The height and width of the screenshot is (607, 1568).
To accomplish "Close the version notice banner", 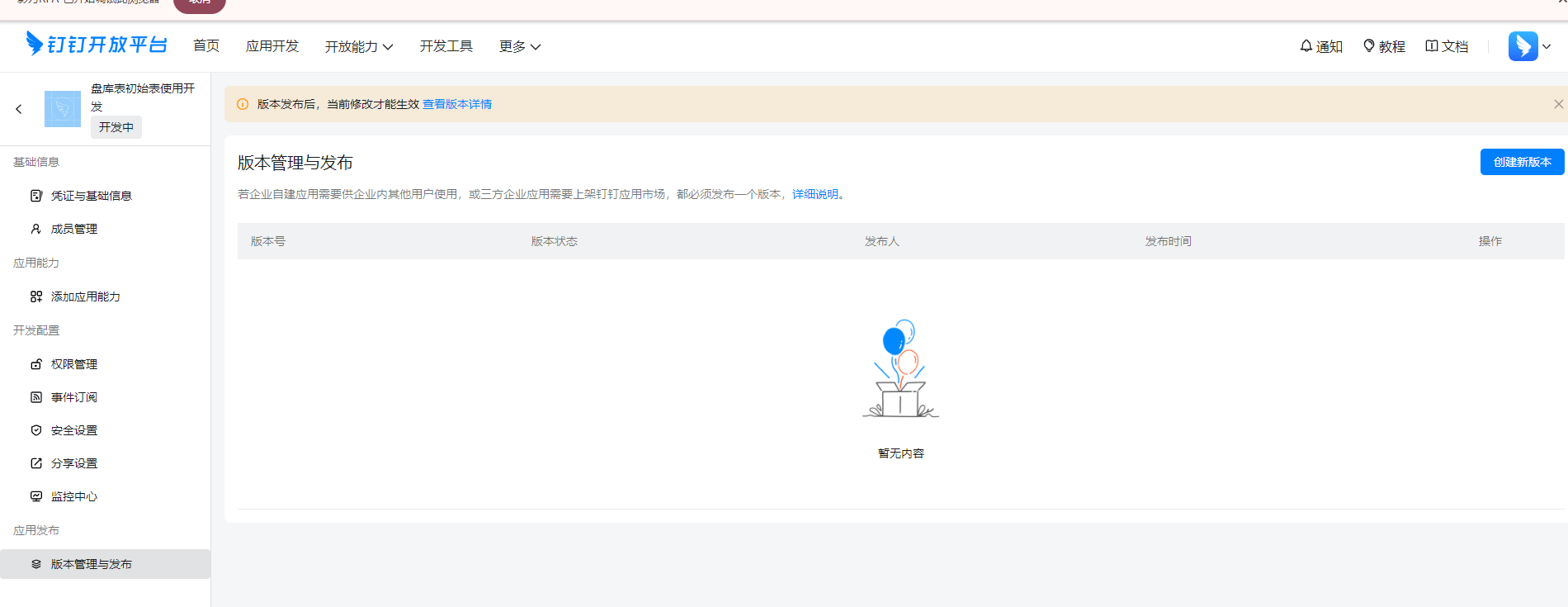I will click(x=1558, y=104).
